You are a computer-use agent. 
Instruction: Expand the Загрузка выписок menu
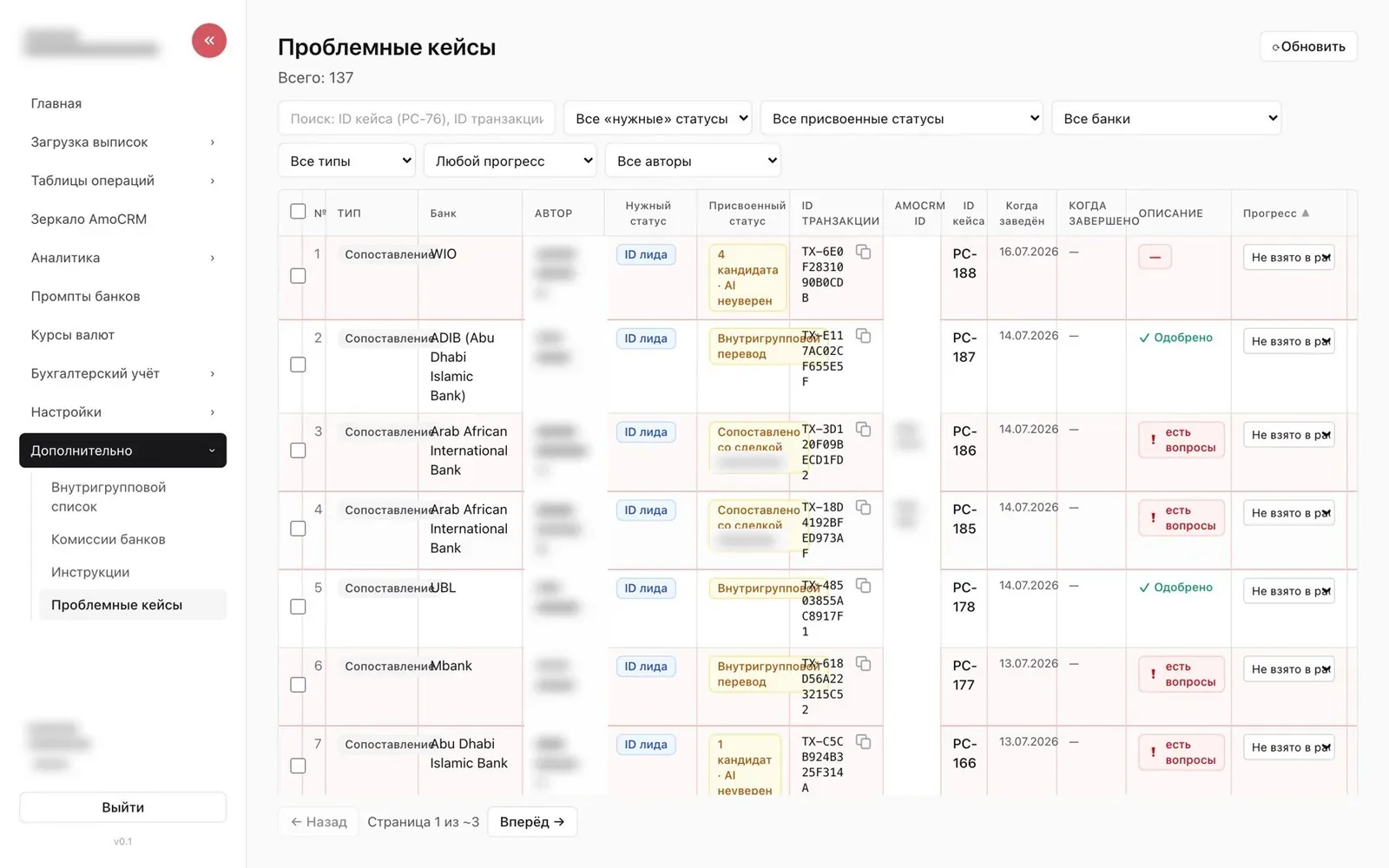(x=122, y=142)
